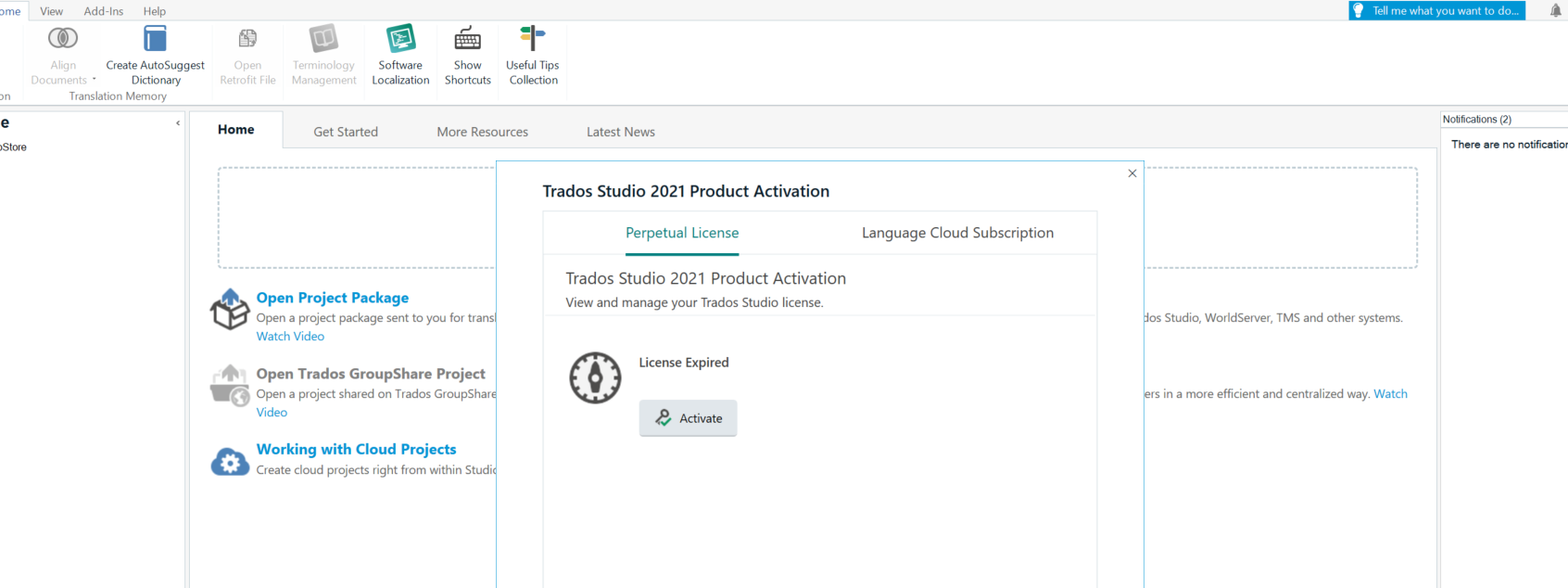Image resolution: width=1568 pixels, height=588 pixels.
Task: Select the Get Started tab
Action: [346, 132]
